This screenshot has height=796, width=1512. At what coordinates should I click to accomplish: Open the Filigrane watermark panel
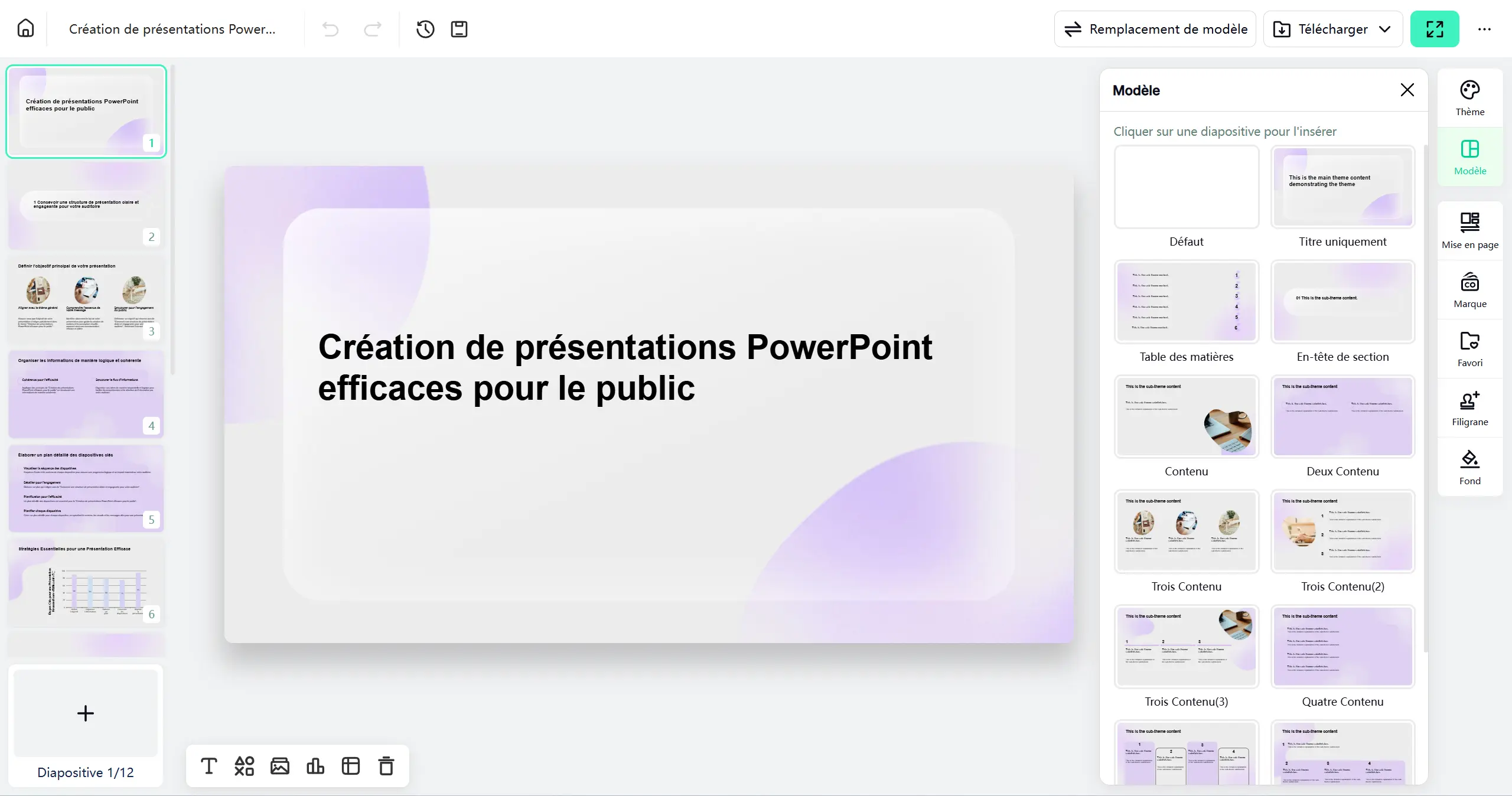pos(1469,408)
